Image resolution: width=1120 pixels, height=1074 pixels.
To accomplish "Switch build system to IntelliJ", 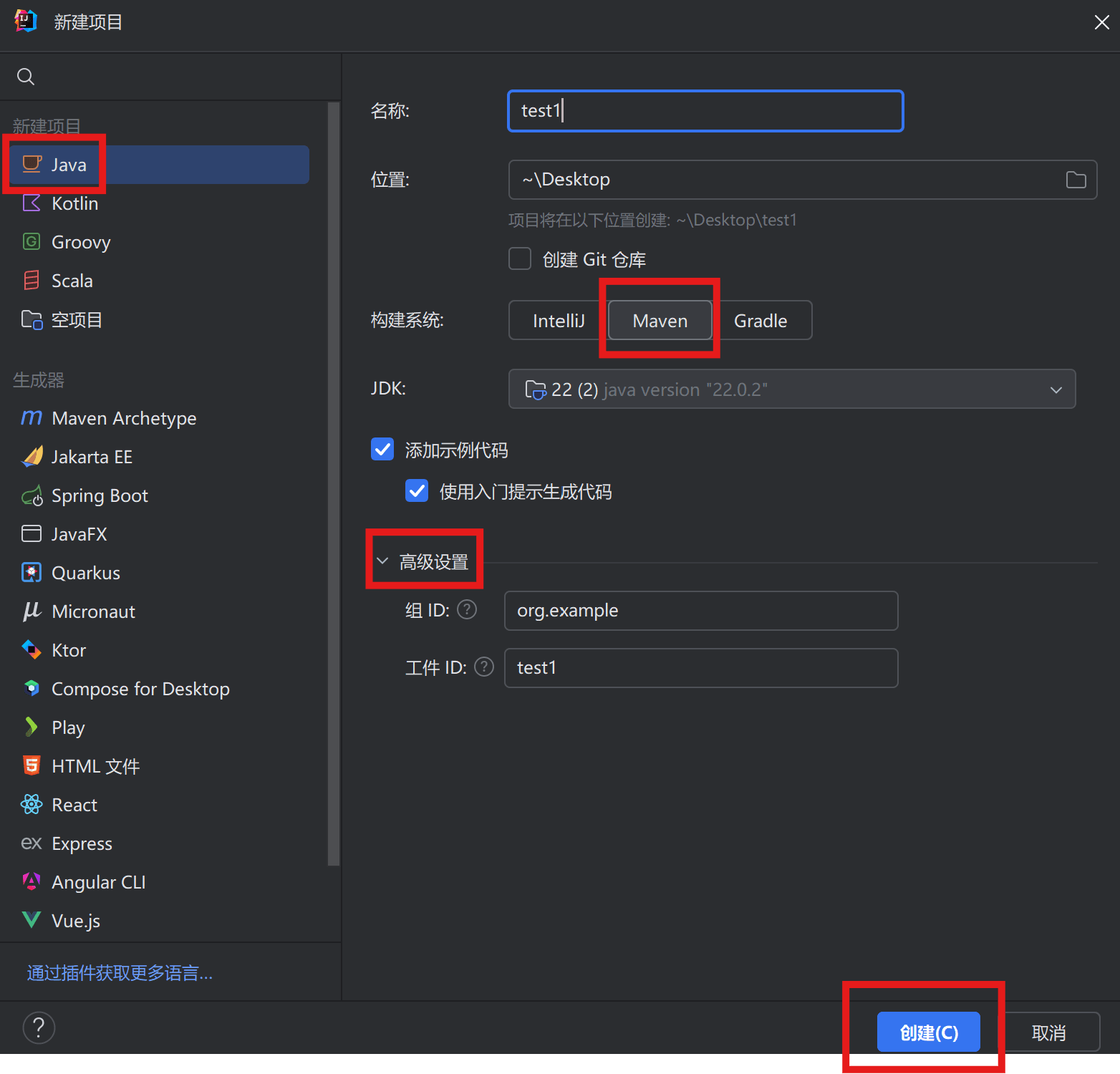I will 559,320.
